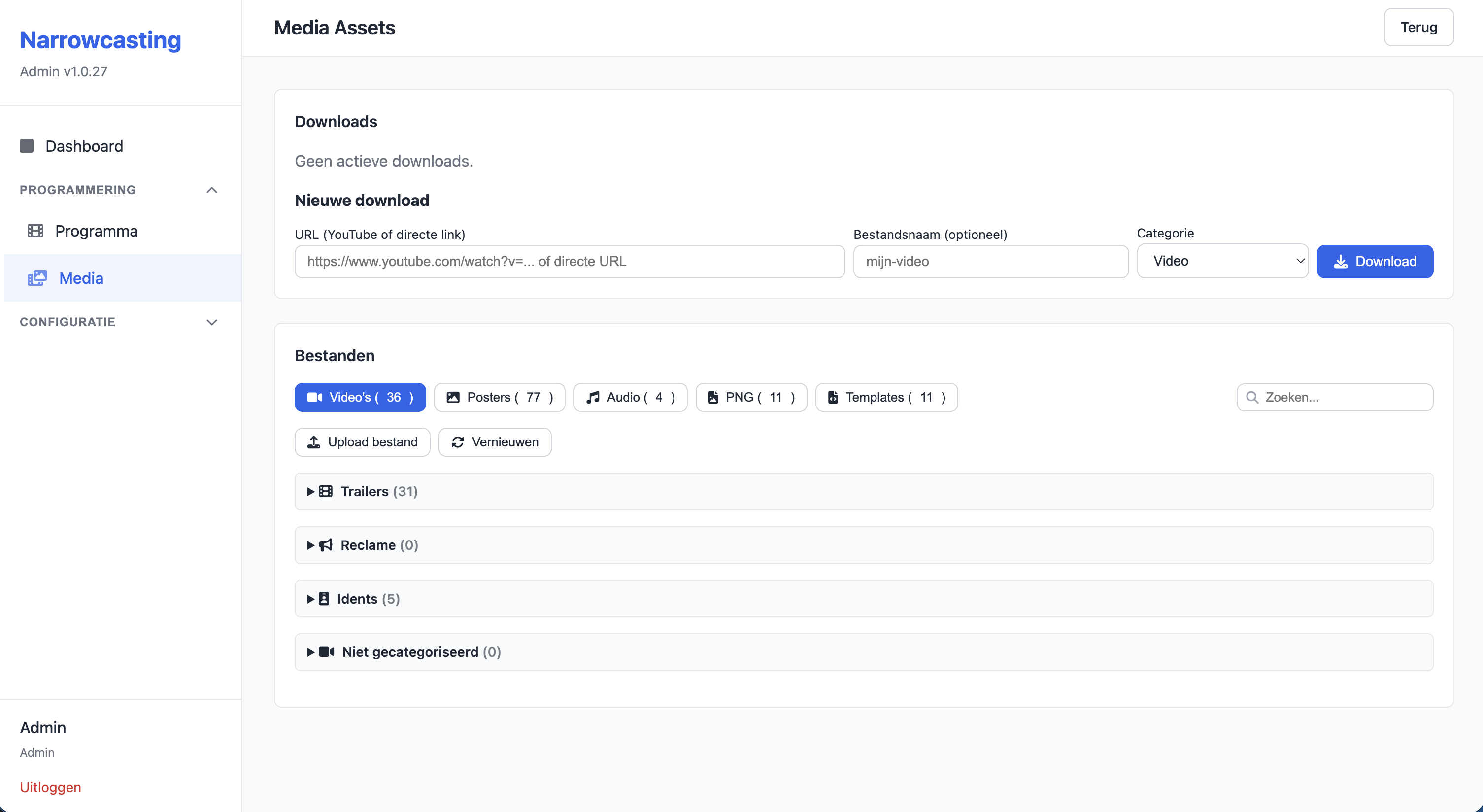This screenshot has width=1483, height=812.
Task: Collapse the Programmering sidebar section
Action: (x=211, y=190)
